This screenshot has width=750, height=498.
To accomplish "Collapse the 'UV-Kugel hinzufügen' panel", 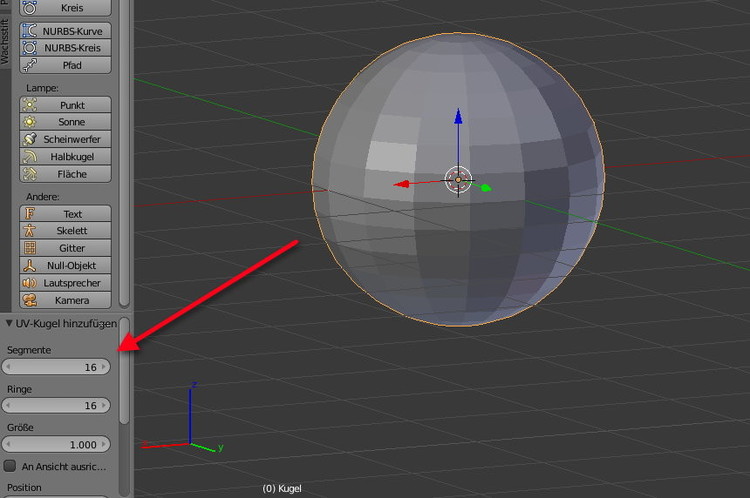I will point(9,324).
